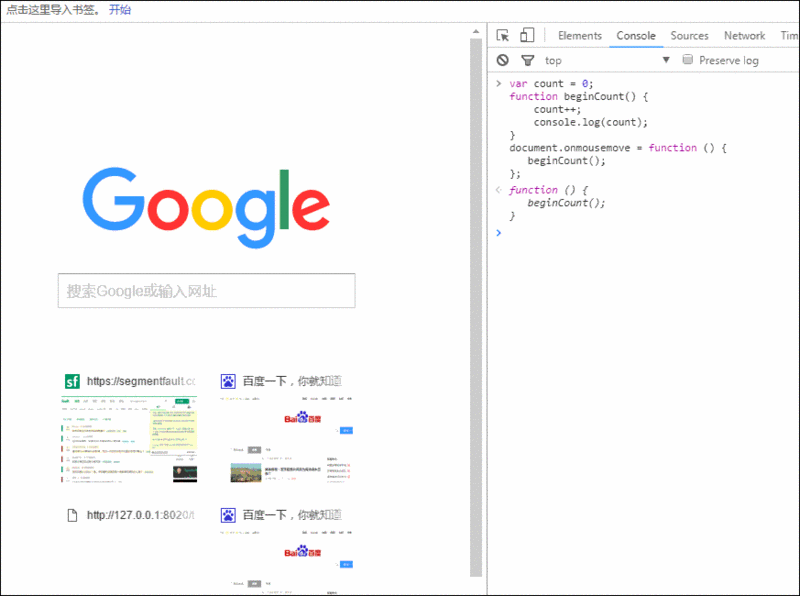Open the second 百度一下，你就知道 tile title
The width and height of the screenshot is (800, 596).
[x=292, y=515]
